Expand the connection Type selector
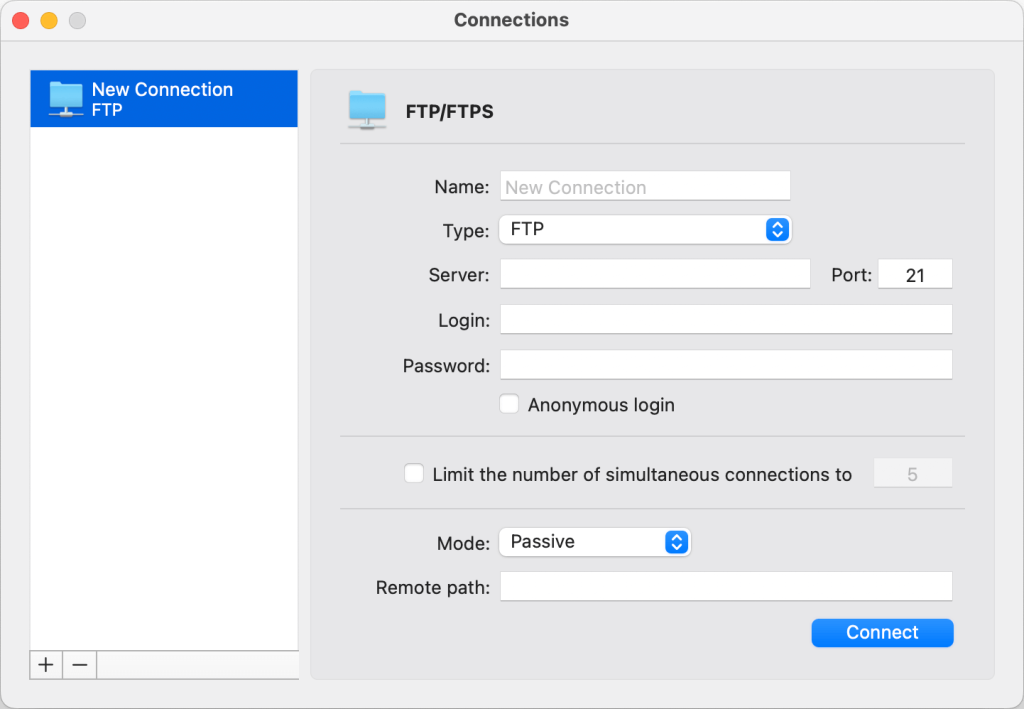 tap(645, 229)
